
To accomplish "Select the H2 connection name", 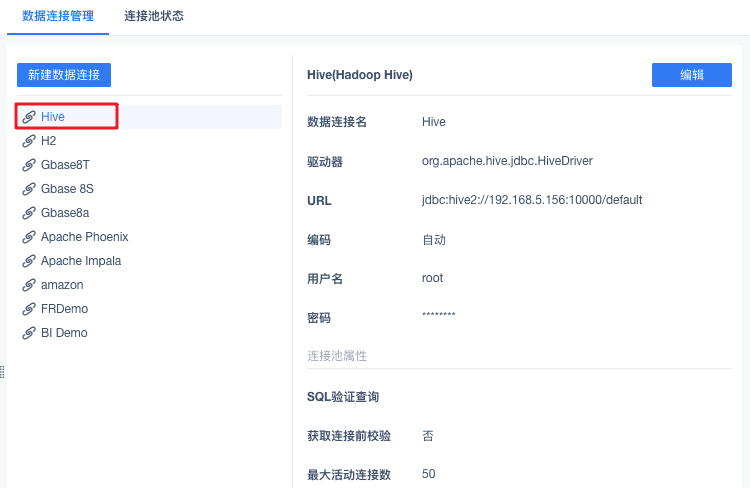I will (49, 141).
